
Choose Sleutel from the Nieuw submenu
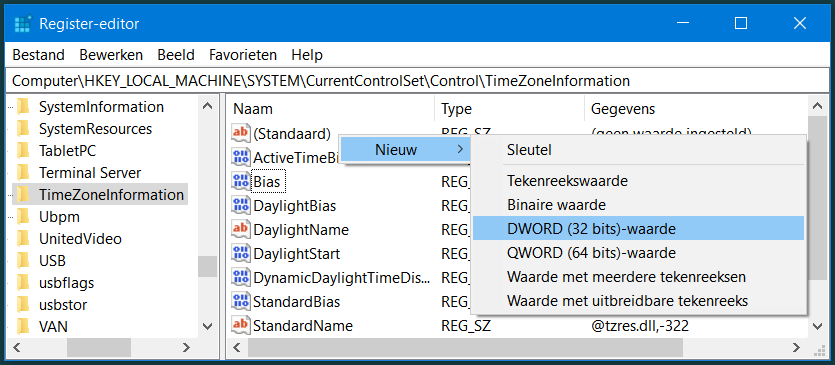coord(638,150)
